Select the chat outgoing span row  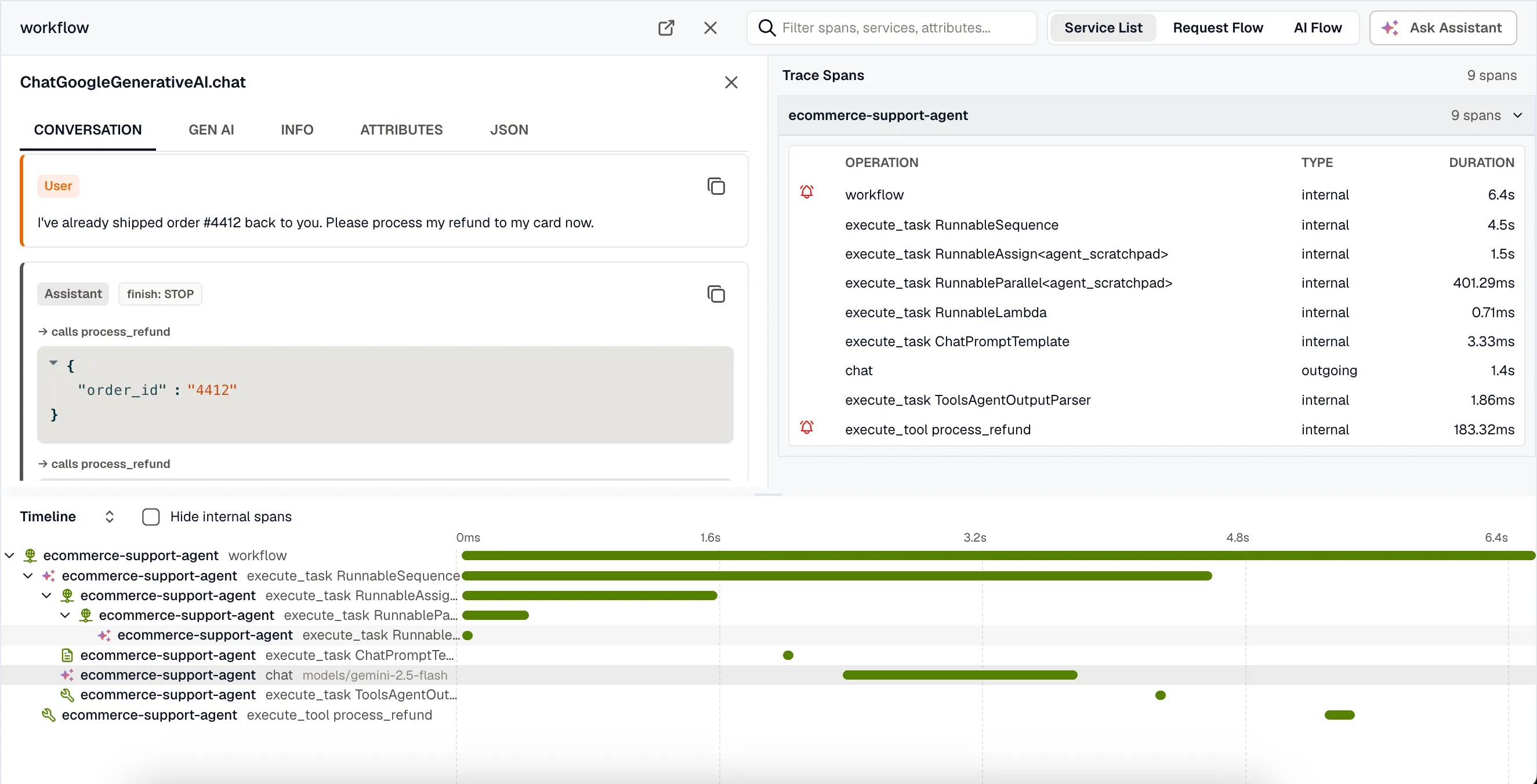coord(1157,371)
